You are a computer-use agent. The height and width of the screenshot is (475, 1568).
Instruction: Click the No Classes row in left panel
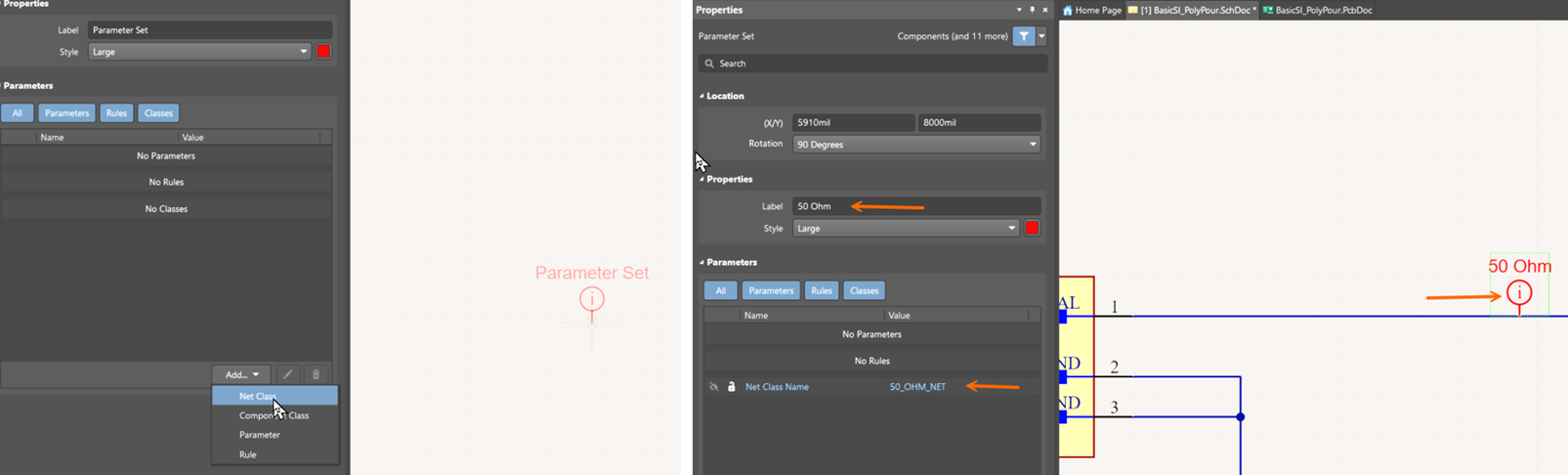coord(166,209)
